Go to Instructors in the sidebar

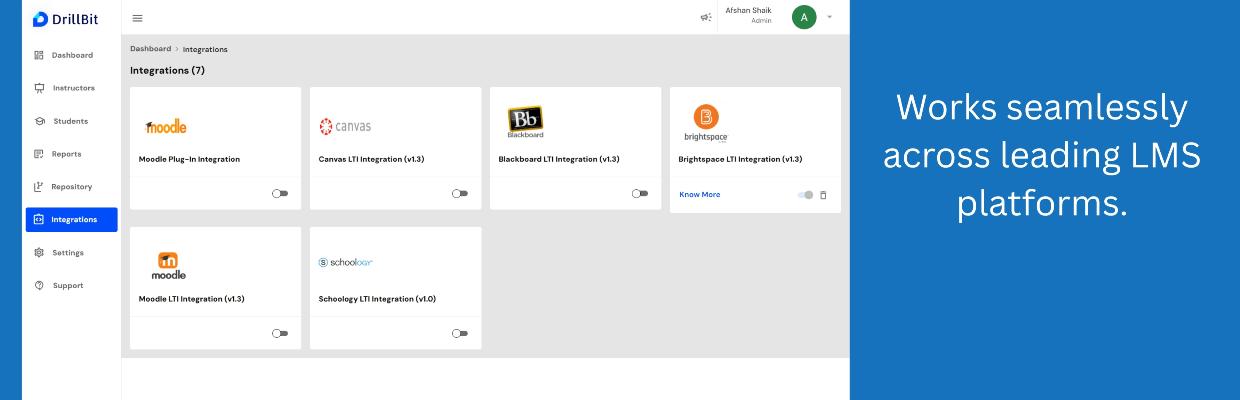coord(71,88)
